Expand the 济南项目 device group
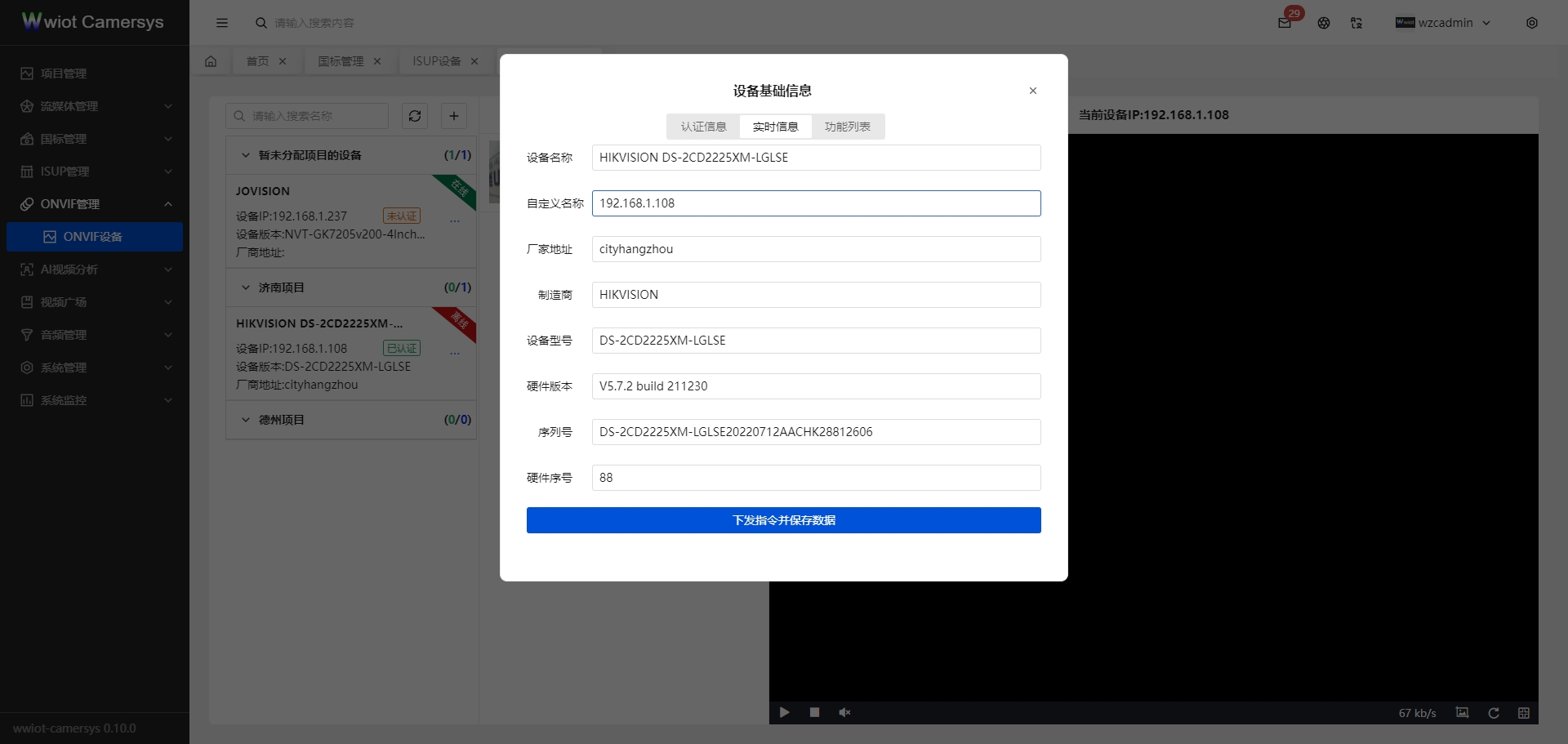 (246, 287)
